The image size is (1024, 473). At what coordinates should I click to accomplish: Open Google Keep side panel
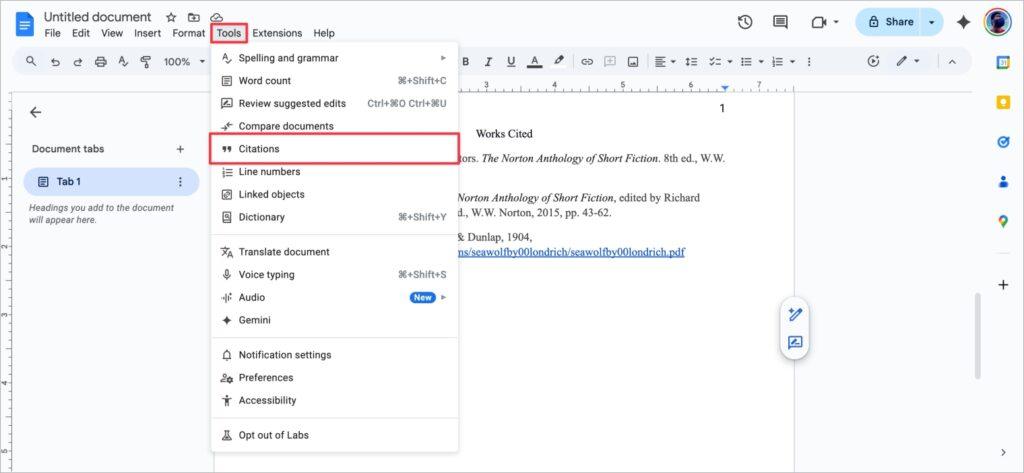click(1003, 103)
